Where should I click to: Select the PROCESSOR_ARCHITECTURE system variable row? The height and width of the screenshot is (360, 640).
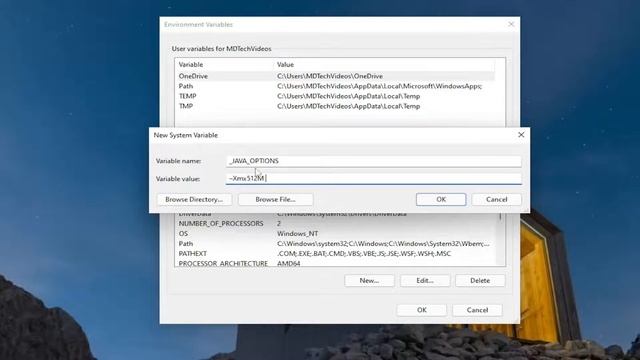tap(336, 263)
